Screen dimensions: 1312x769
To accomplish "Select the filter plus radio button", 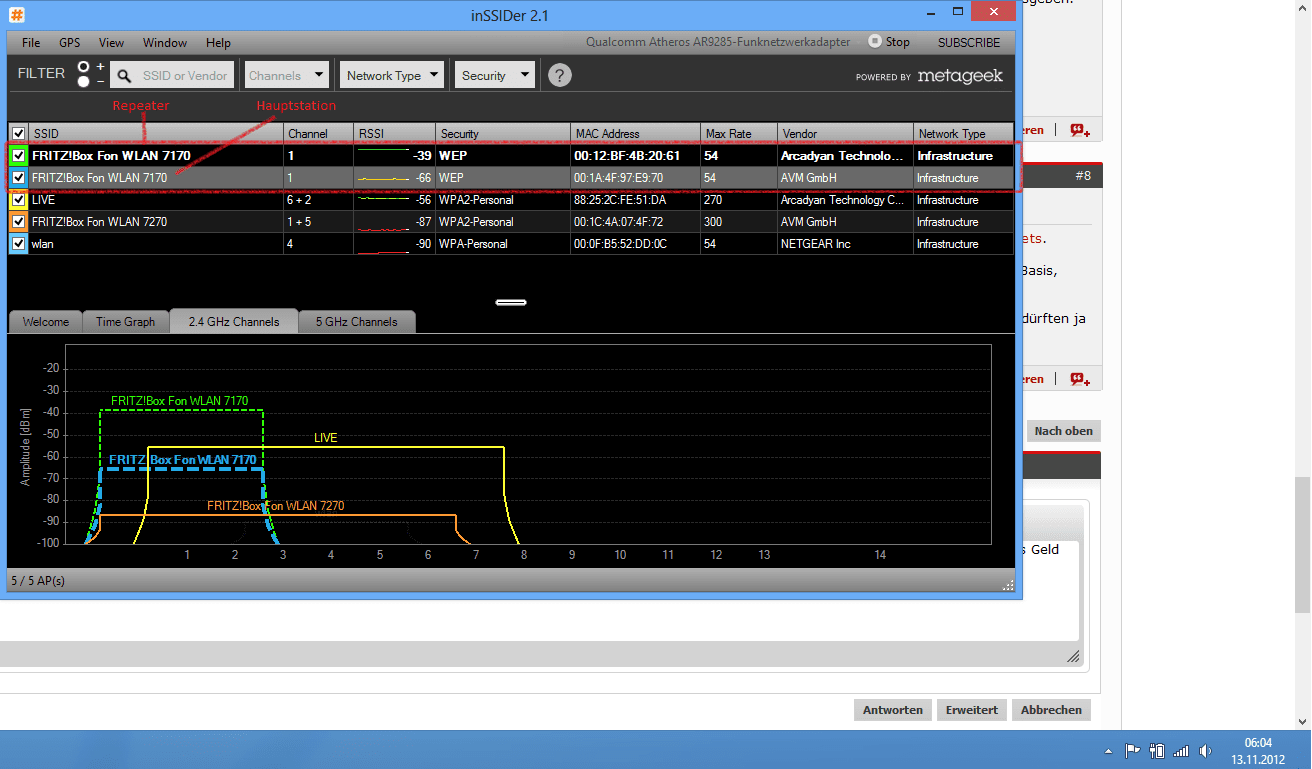I will point(84,67).
